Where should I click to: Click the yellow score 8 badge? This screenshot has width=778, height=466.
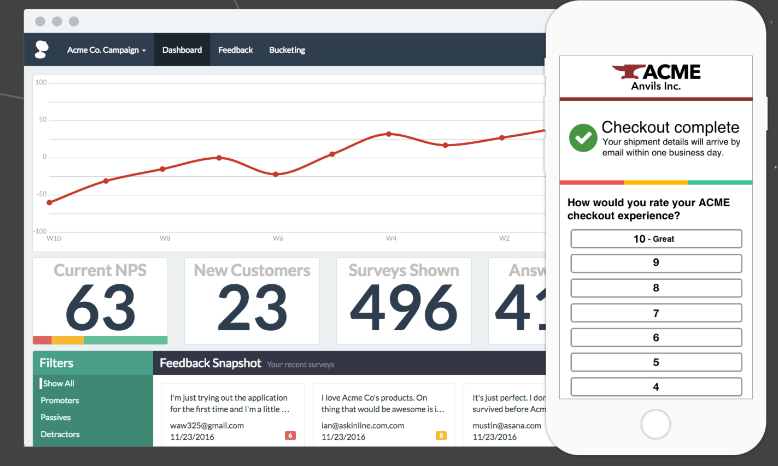441,435
